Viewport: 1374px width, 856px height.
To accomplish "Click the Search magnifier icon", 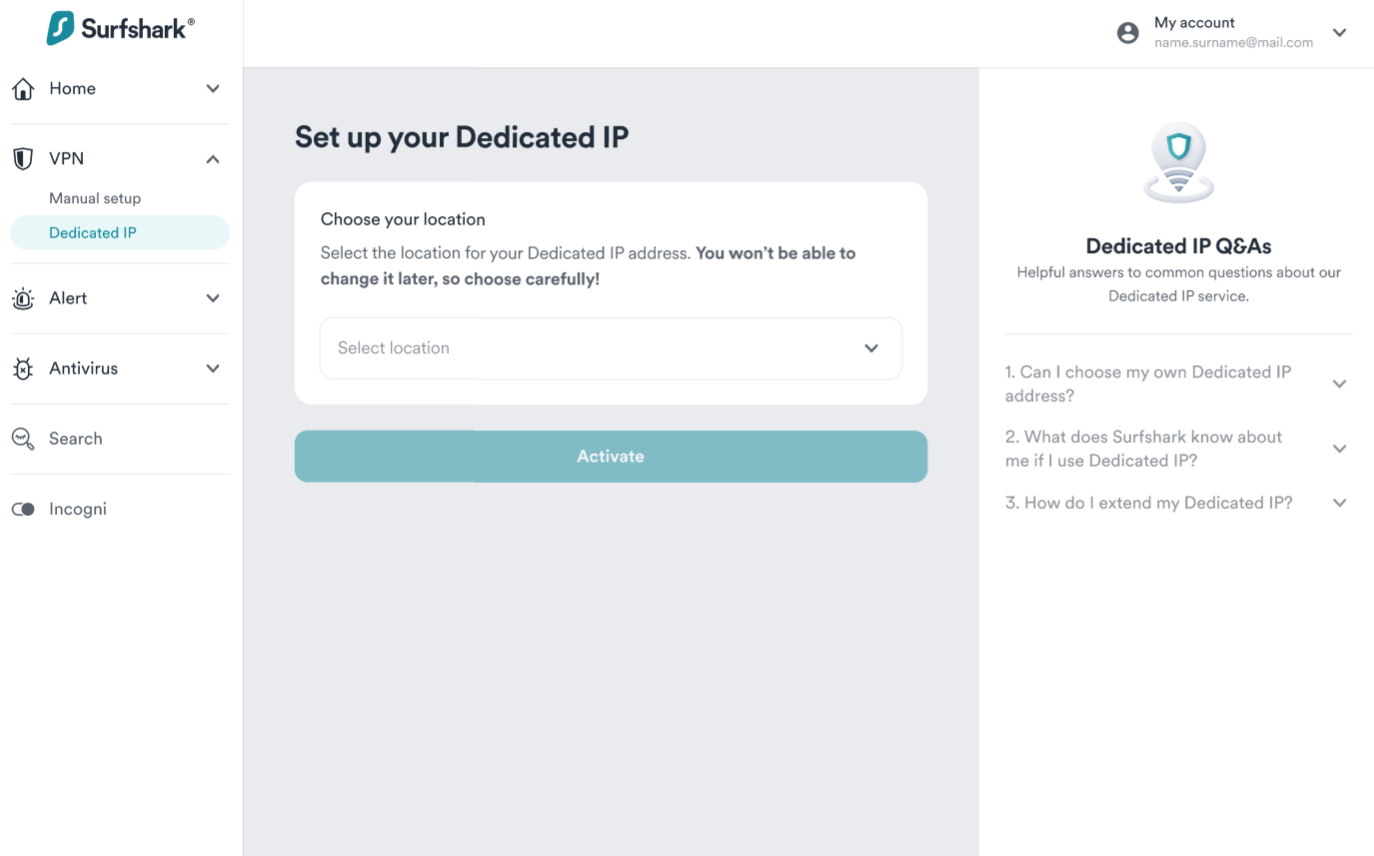I will (23, 438).
